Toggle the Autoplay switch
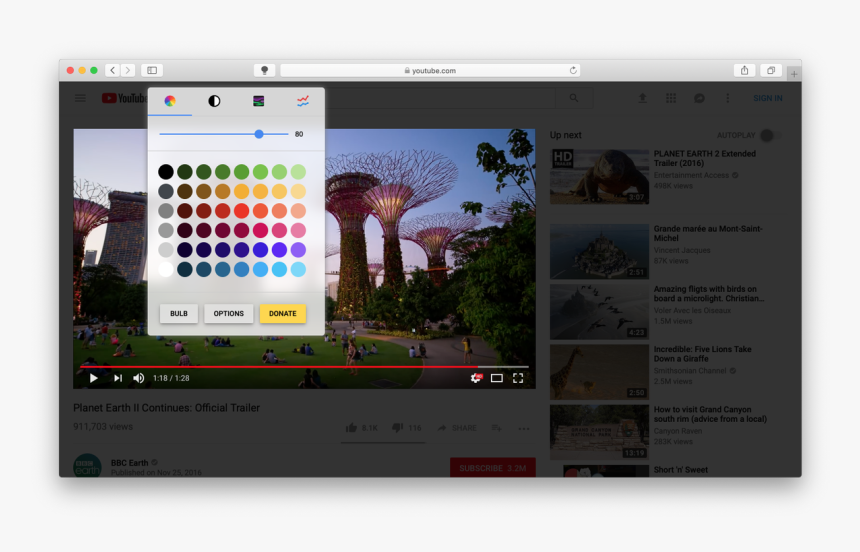Image resolution: width=860 pixels, height=552 pixels. coord(767,135)
